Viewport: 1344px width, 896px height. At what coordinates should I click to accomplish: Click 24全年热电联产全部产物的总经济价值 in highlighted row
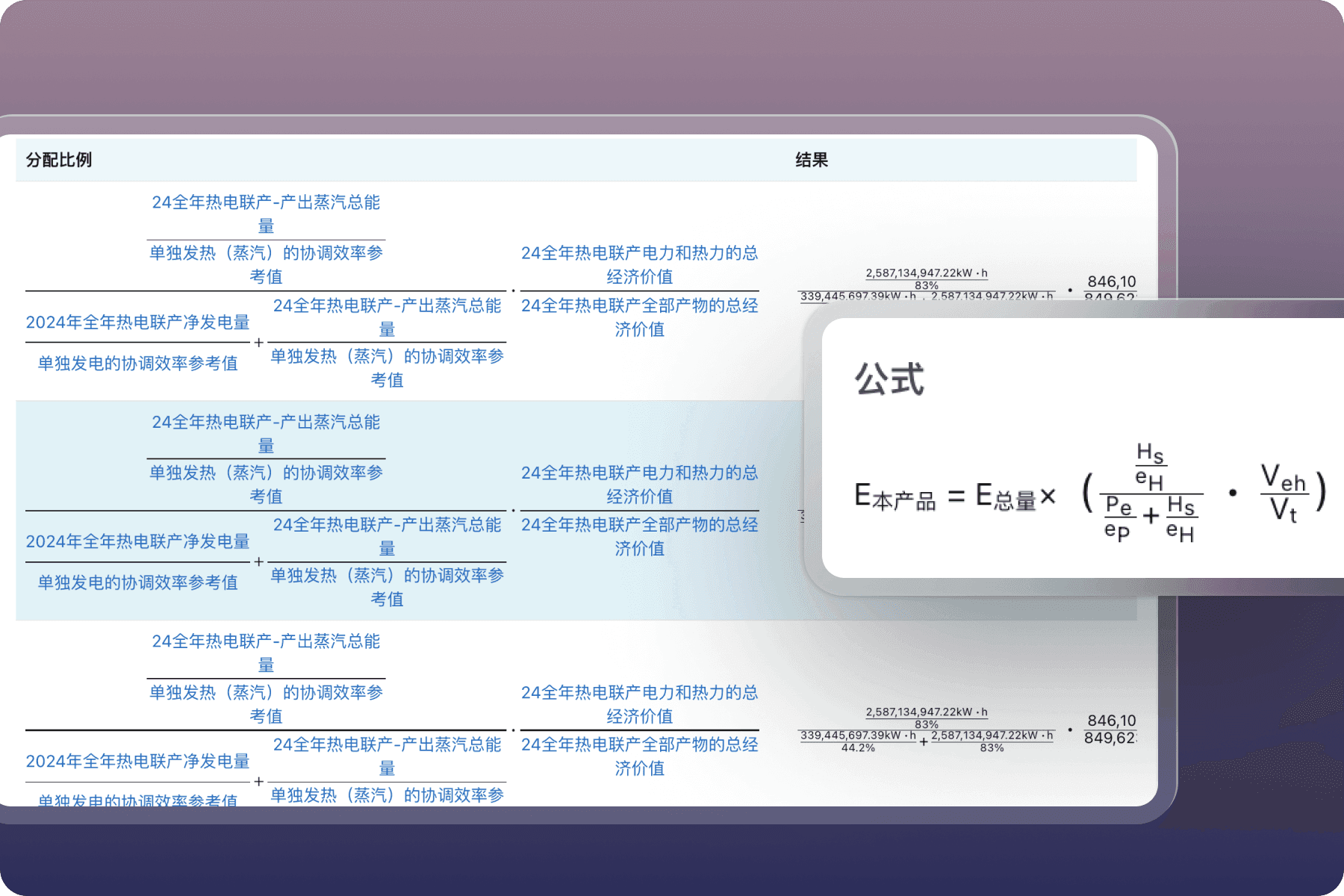coord(639,536)
